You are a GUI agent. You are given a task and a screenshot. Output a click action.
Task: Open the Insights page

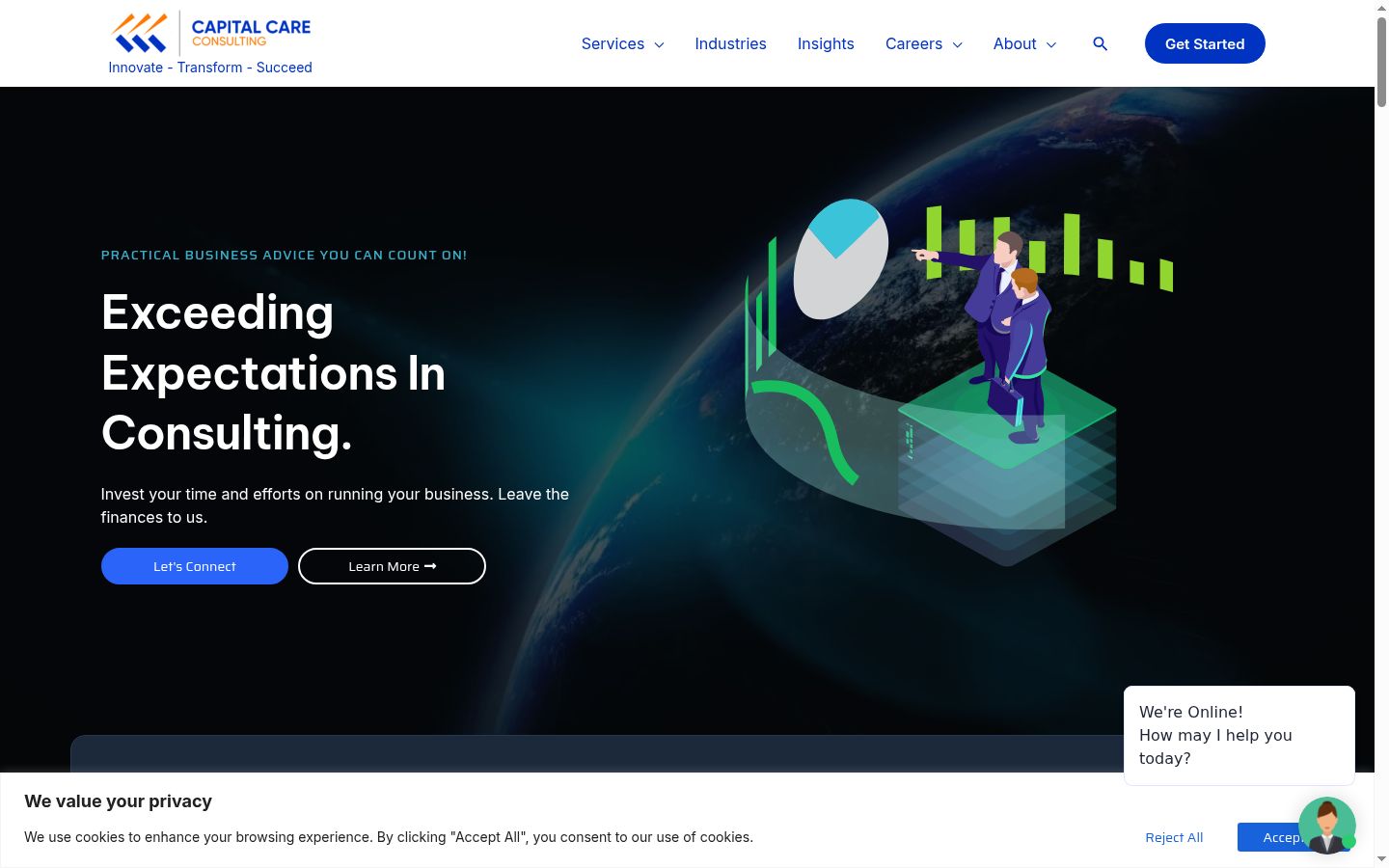(x=826, y=43)
